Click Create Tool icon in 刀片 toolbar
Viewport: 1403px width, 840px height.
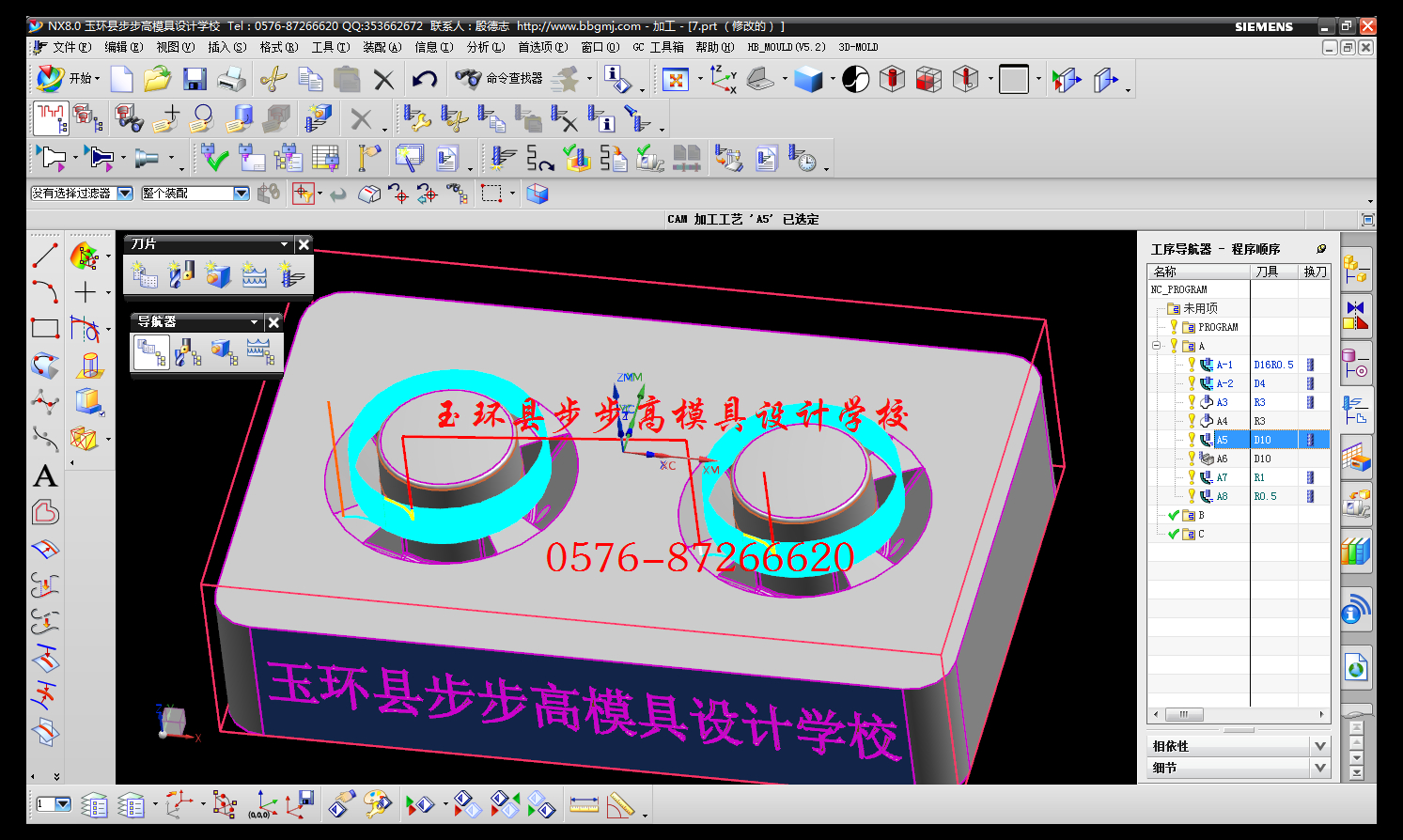click(181, 274)
